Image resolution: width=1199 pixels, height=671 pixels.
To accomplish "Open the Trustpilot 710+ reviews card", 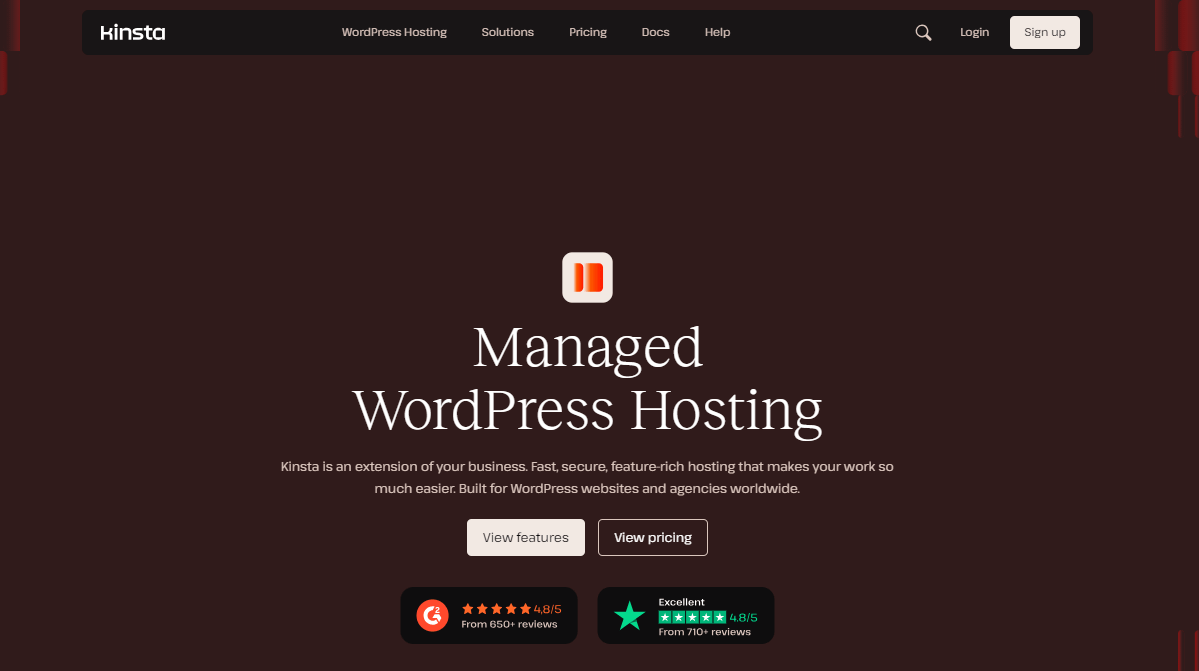I will click(x=686, y=615).
